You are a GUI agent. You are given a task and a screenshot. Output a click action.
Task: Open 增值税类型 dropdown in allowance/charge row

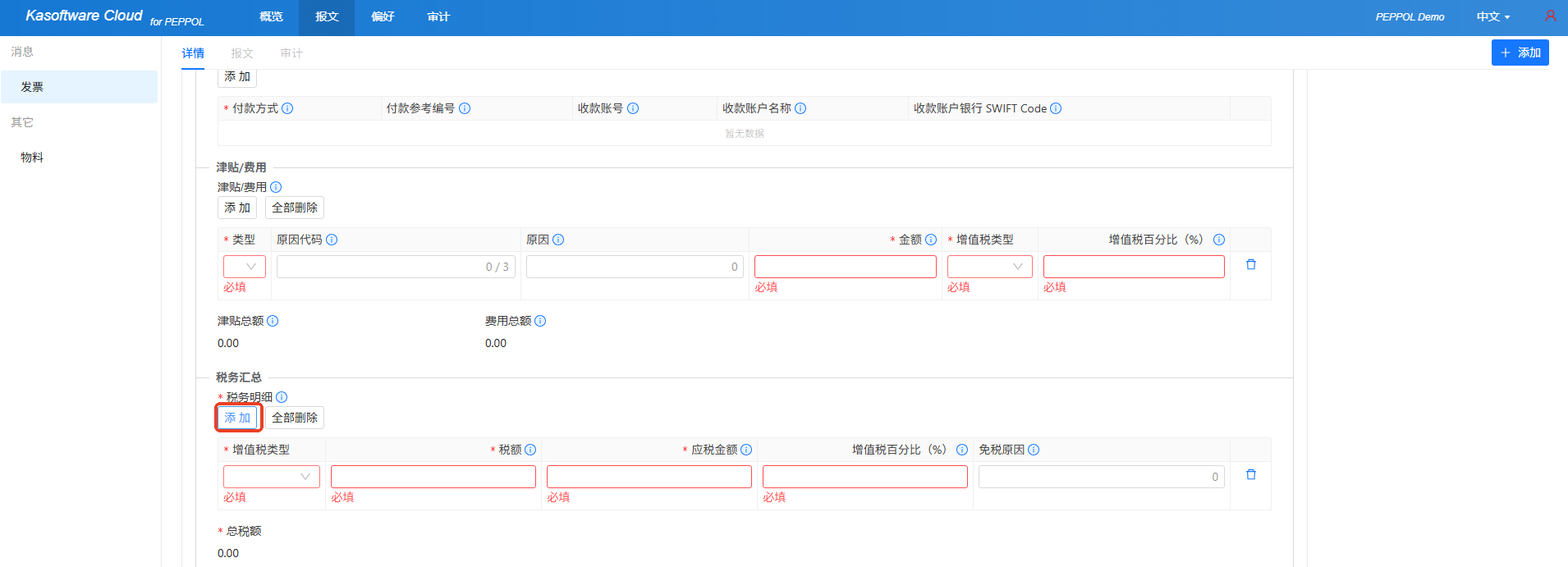click(989, 267)
